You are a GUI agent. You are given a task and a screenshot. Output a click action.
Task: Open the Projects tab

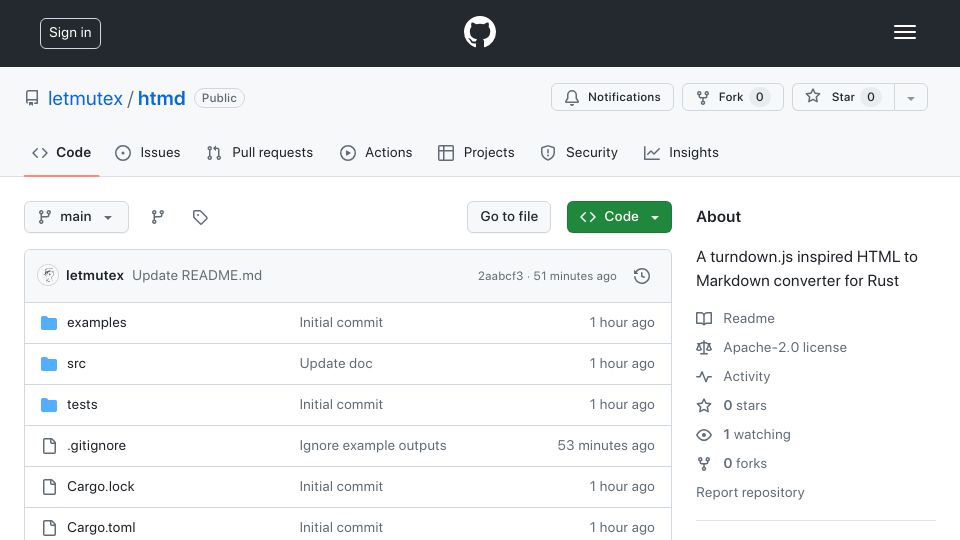point(476,152)
